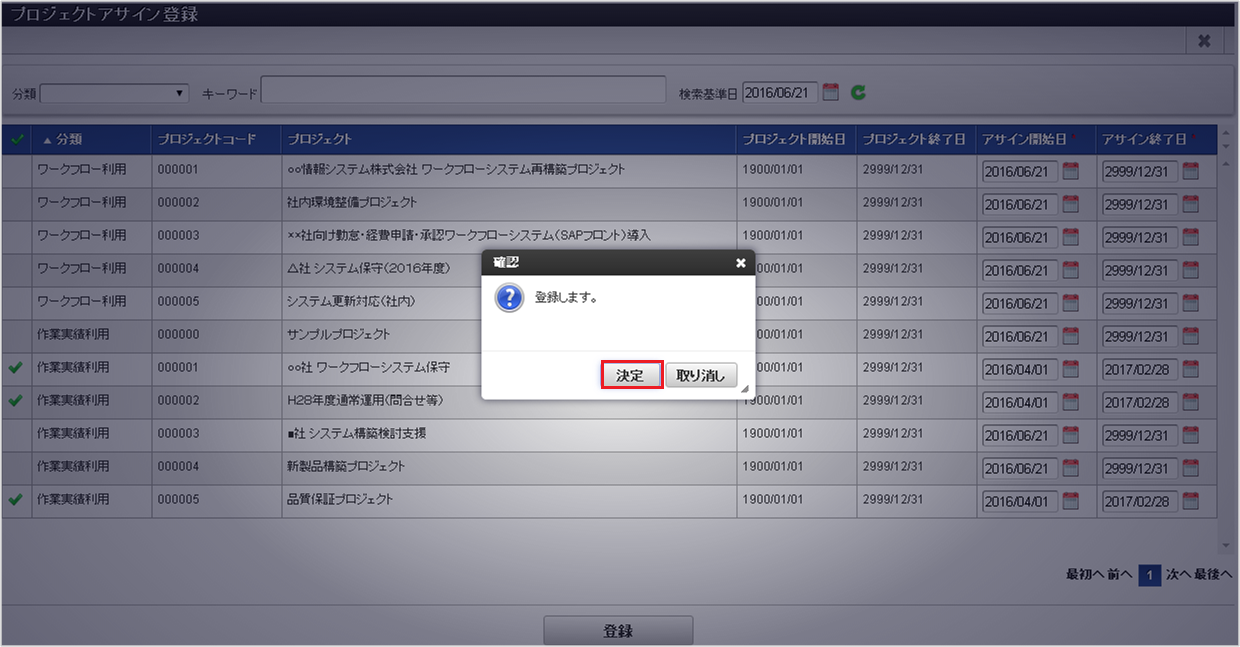This screenshot has height=647, width=1240.
Task: Close the 確認 dialog with its X
Action: click(x=741, y=263)
